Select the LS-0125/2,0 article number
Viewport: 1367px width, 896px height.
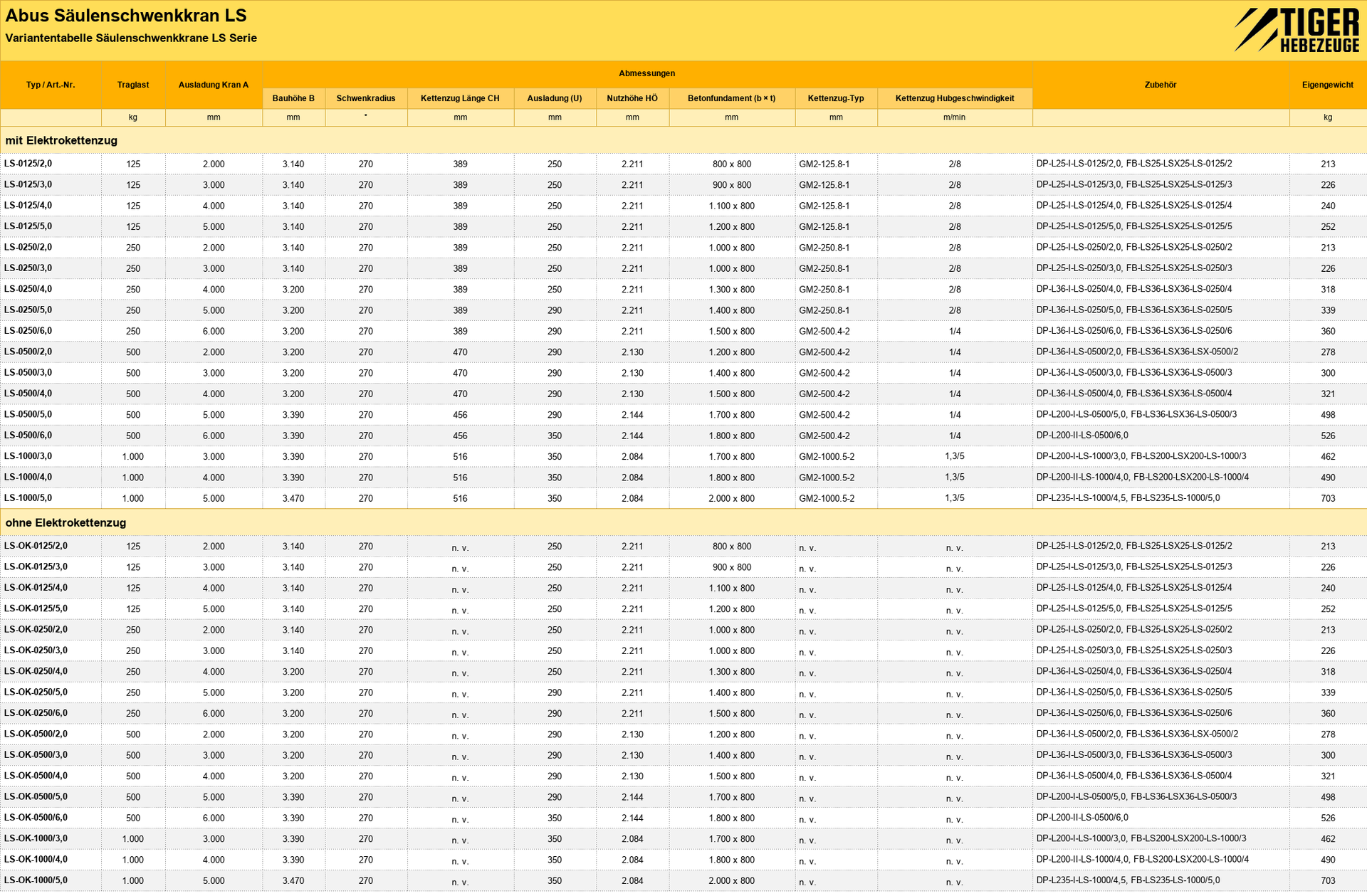coord(28,164)
